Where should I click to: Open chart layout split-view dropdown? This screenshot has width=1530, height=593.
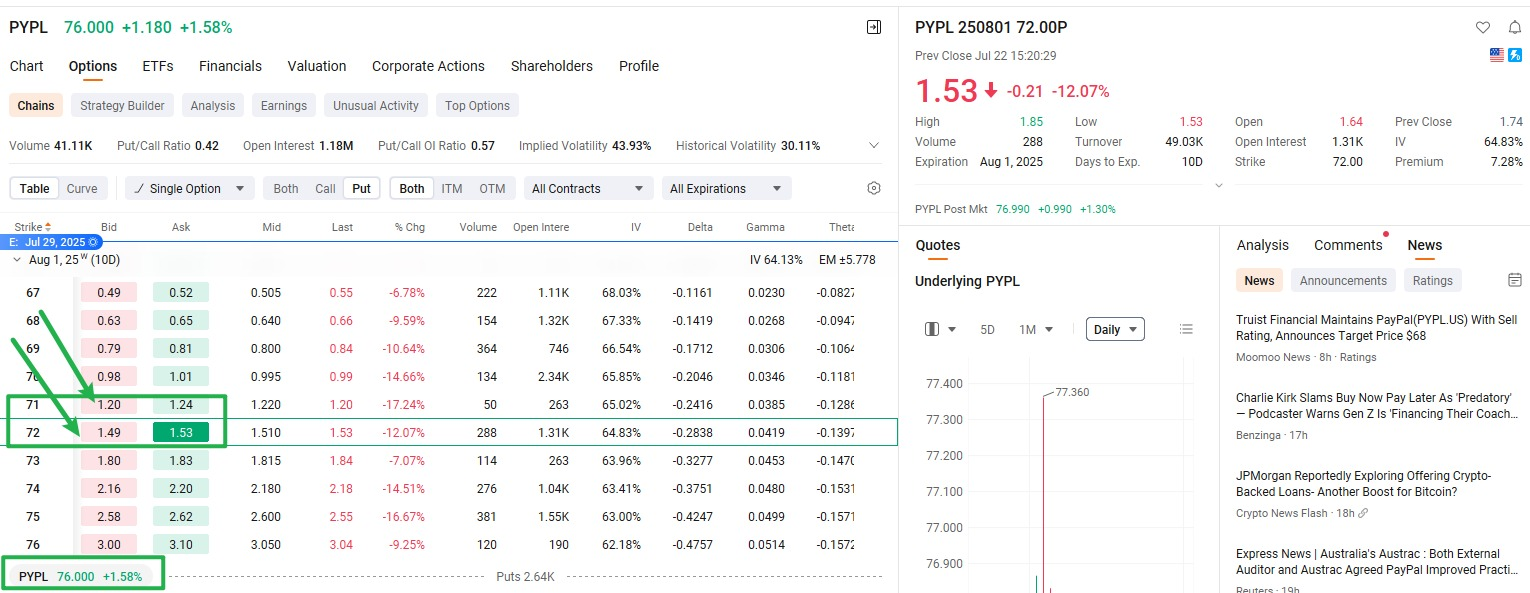pos(941,329)
